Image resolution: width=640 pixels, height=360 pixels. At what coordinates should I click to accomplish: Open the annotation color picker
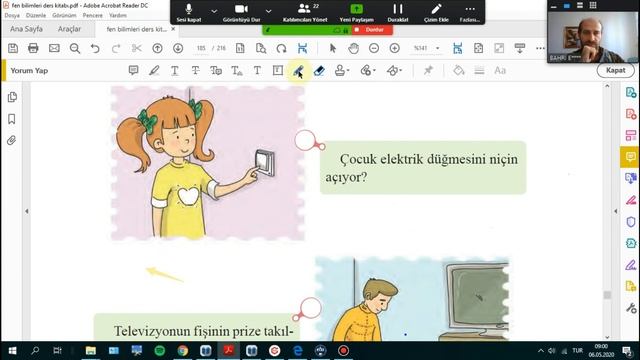pyautogui.click(x=458, y=70)
